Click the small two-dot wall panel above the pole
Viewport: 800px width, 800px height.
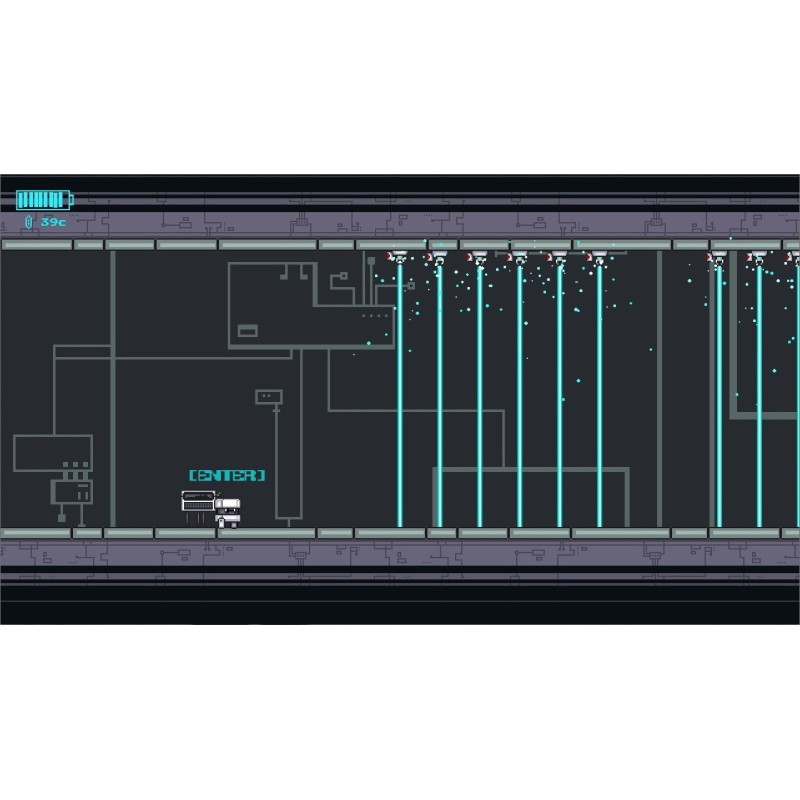(269, 397)
